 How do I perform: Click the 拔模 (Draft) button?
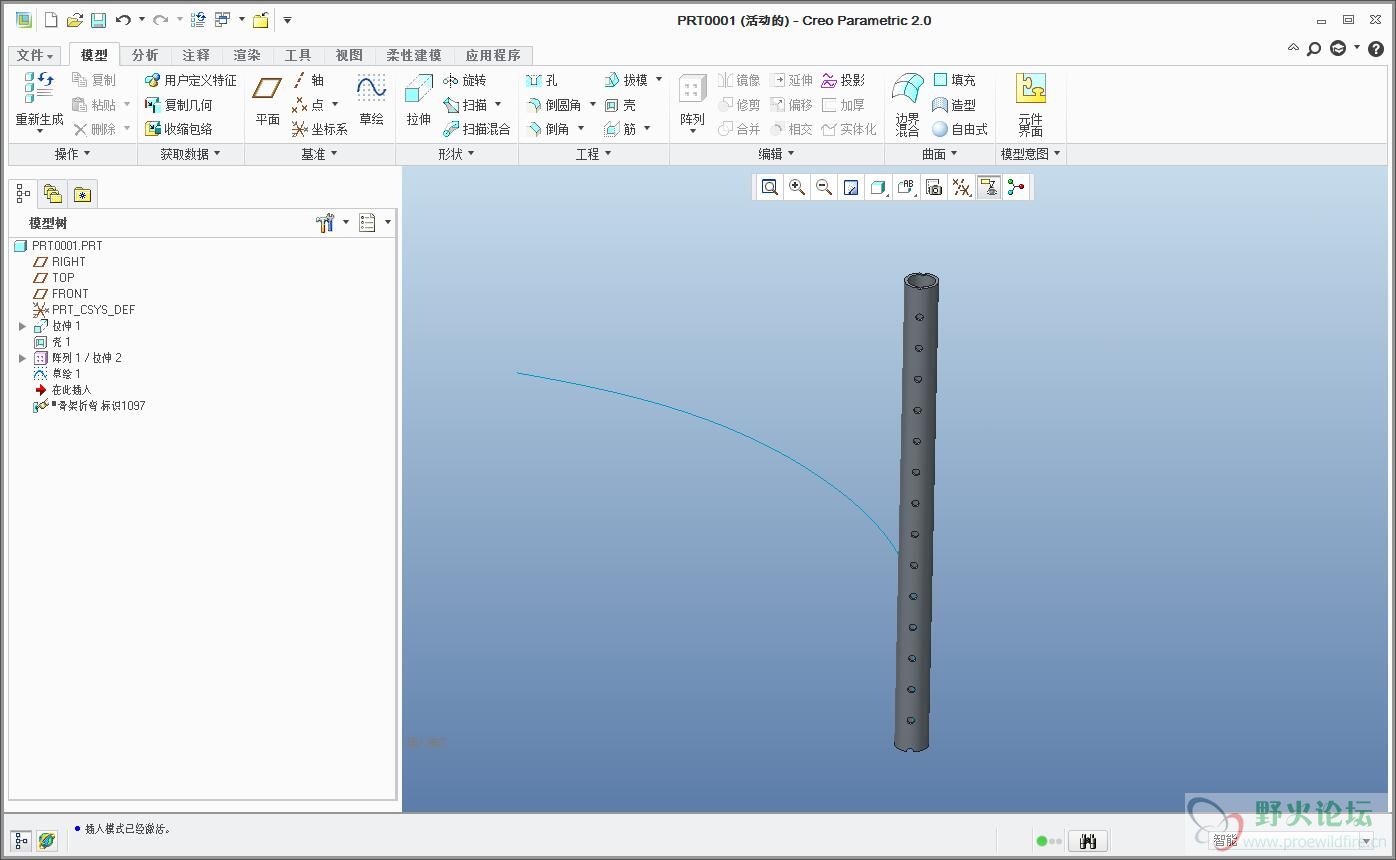626,80
